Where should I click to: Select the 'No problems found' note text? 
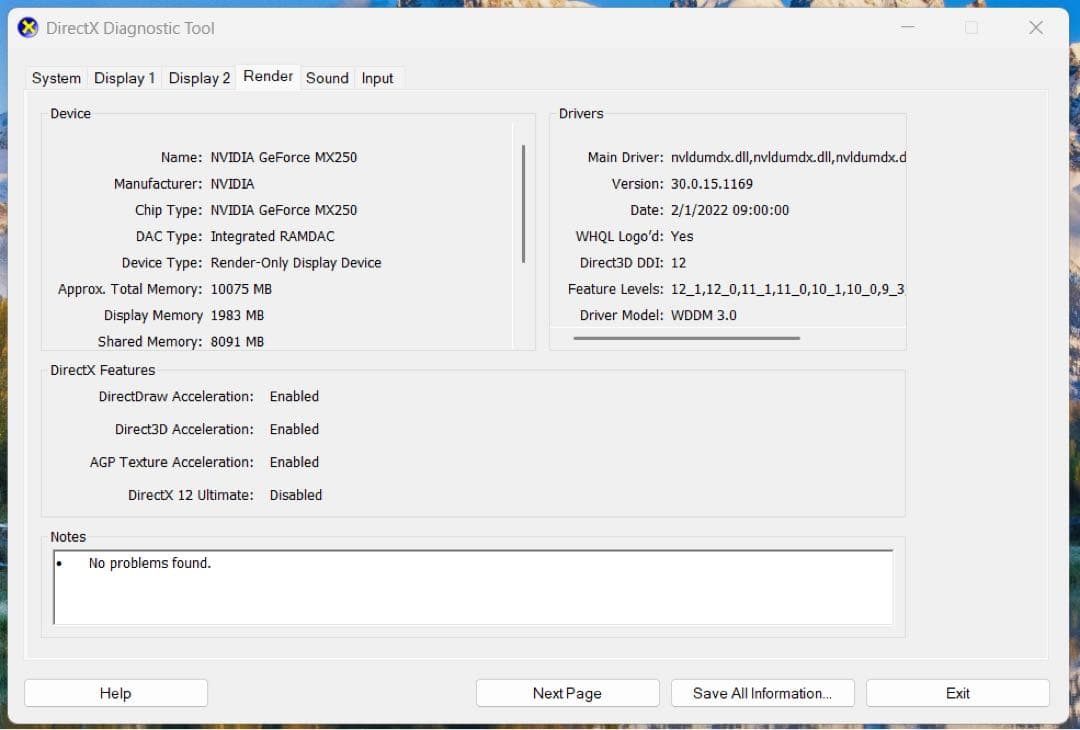point(149,563)
